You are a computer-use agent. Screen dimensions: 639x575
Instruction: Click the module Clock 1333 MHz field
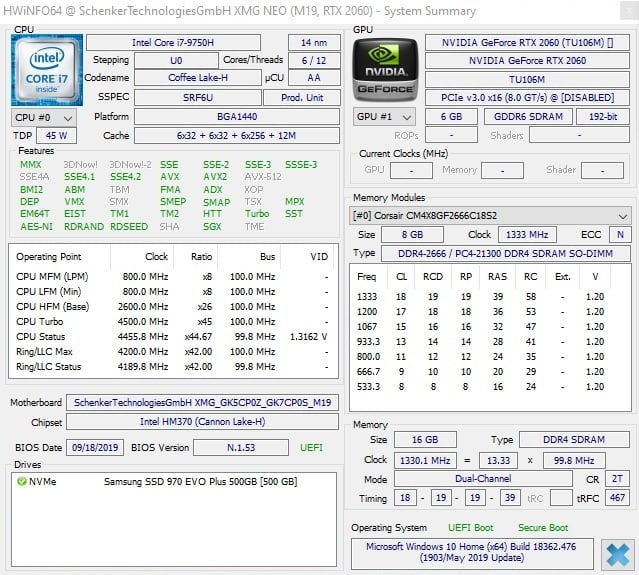pyautogui.click(x=527, y=235)
